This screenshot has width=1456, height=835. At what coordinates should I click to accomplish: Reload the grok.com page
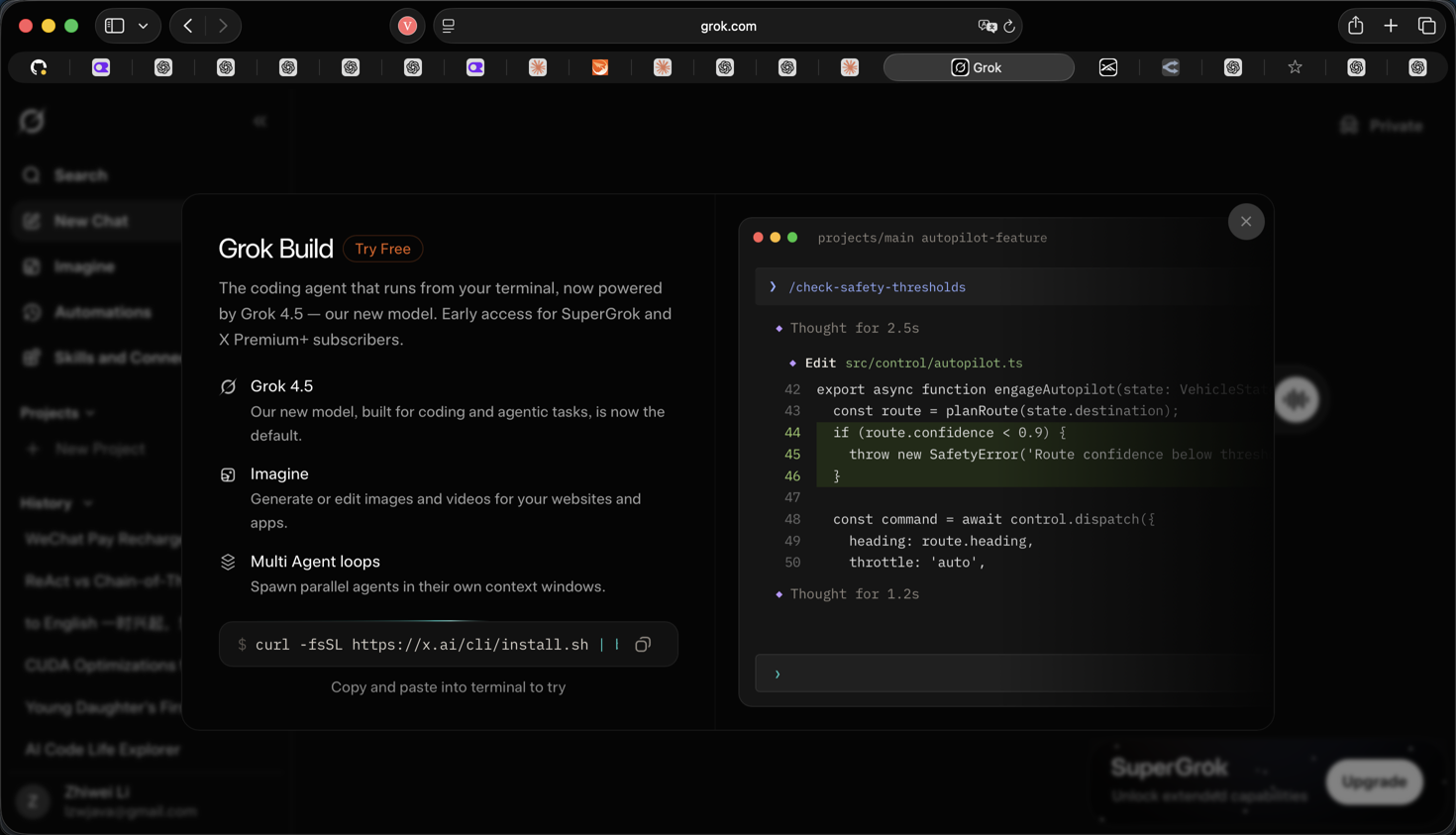click(x=1009, y=26)
